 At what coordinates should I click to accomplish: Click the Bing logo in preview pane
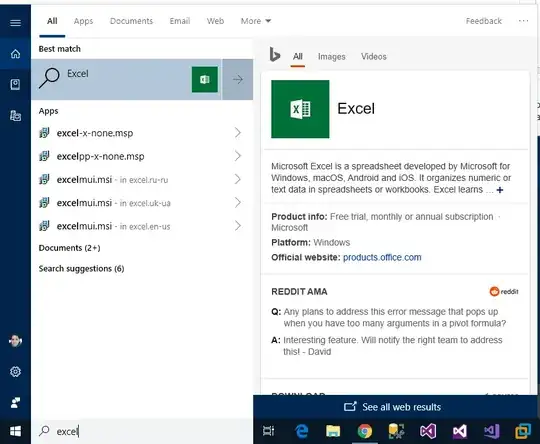click(274, 54)
